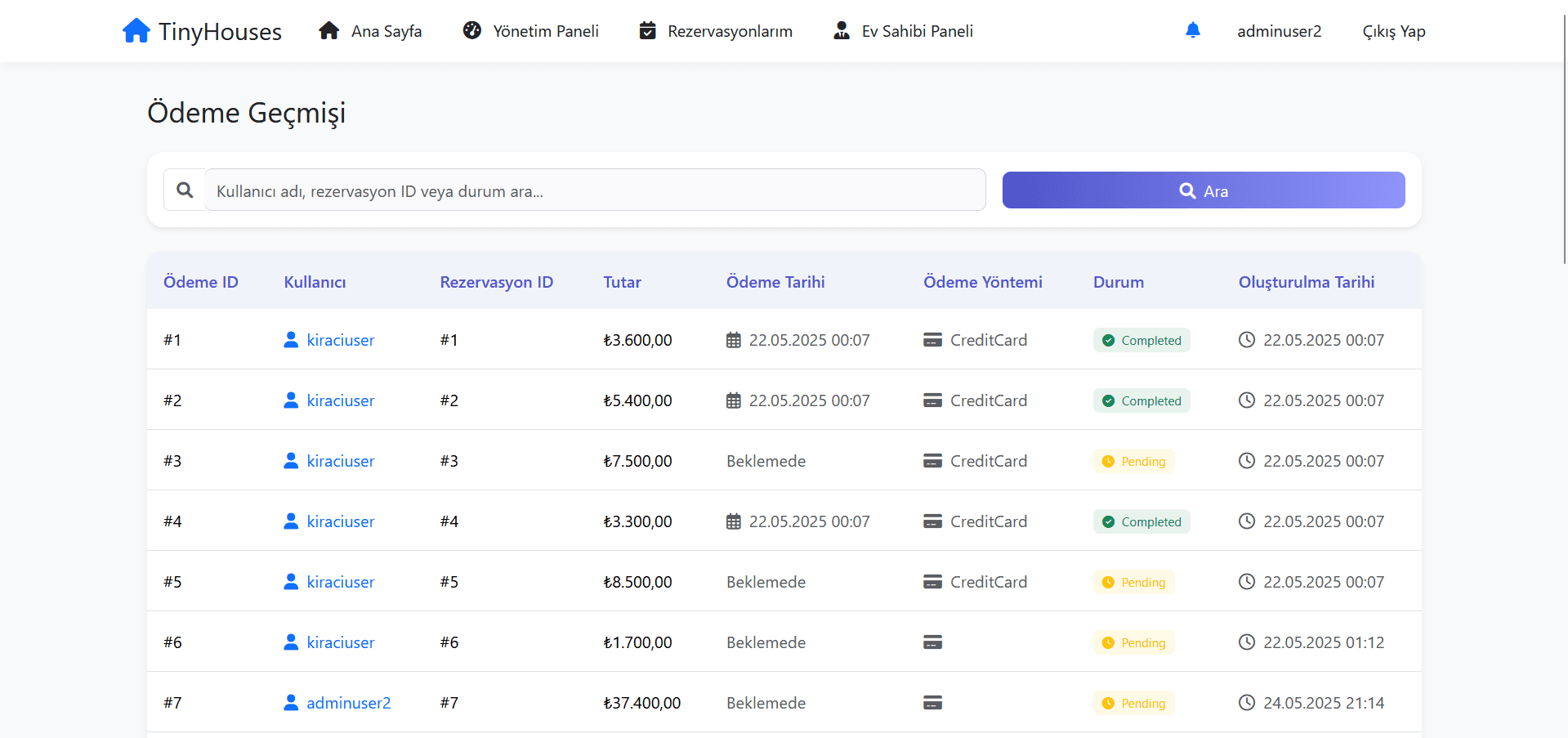Screen dimensions: 1568x738
Task: Click the Durum column header
Action: (1119, 282)
